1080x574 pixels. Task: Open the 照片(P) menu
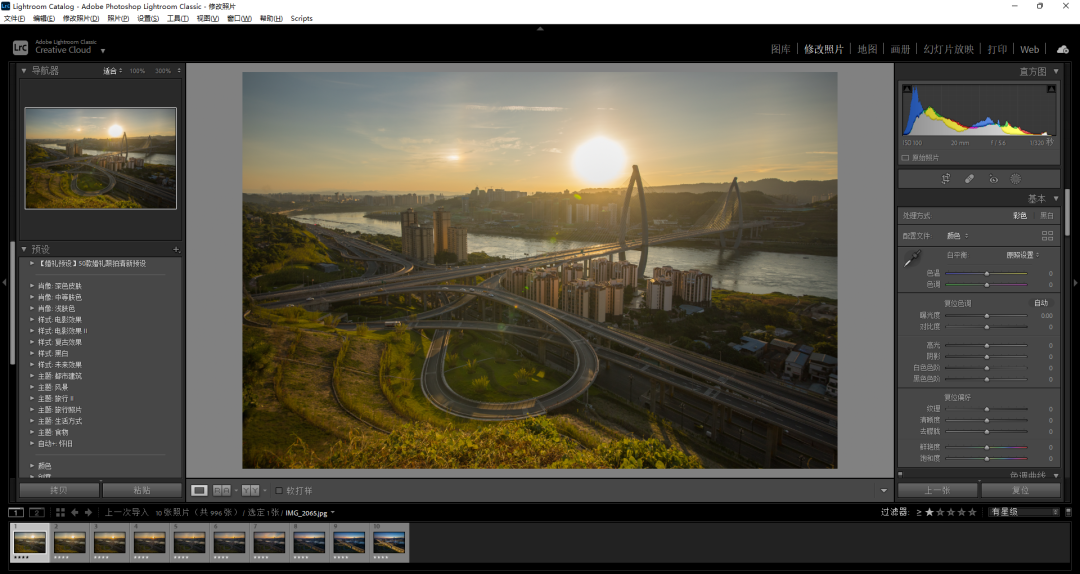(x=118, y=18)
